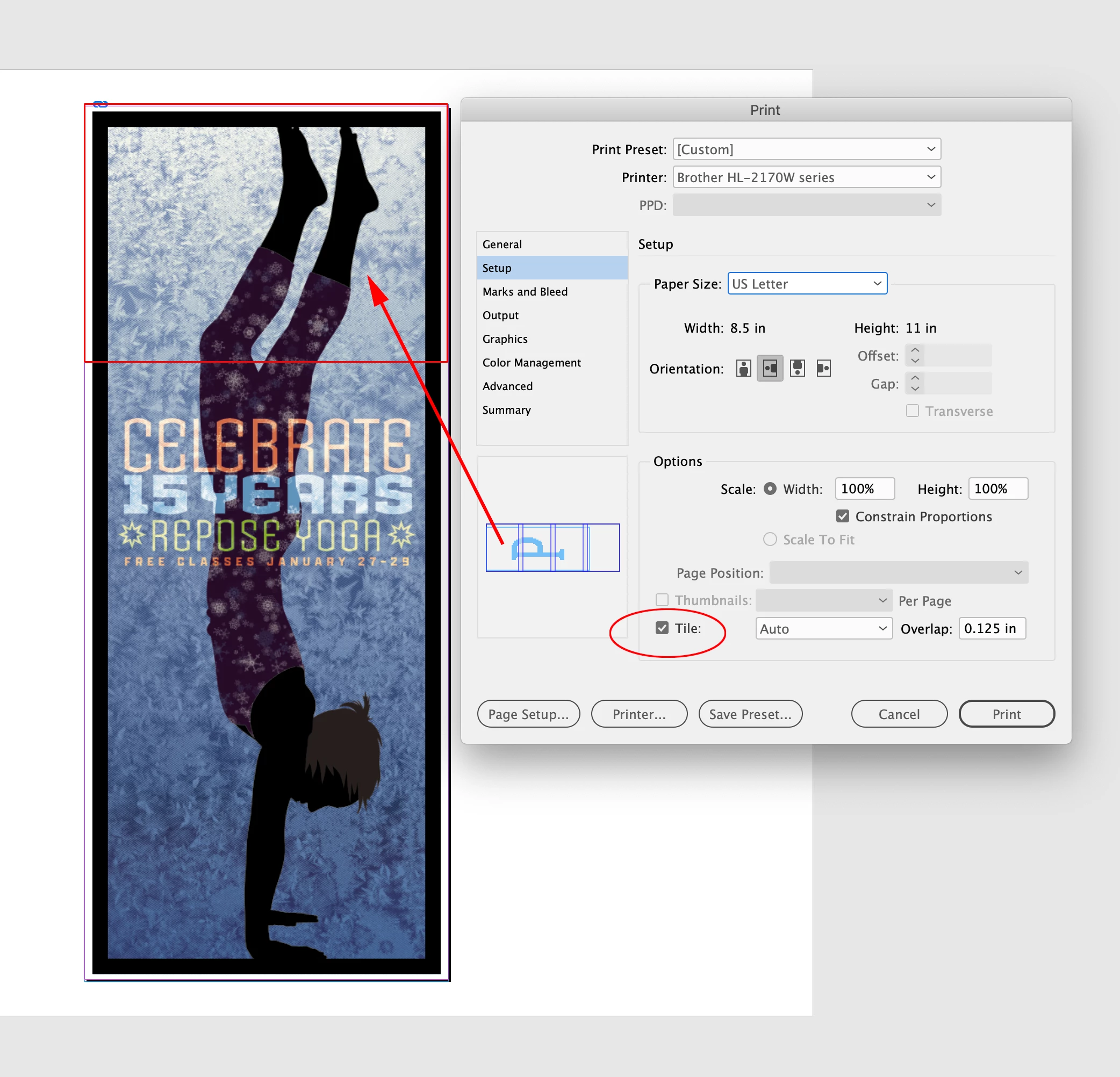Click the page preview thumbnail in the dialog
Viewport: 1120px width, 1077px height.
(552, 547)
